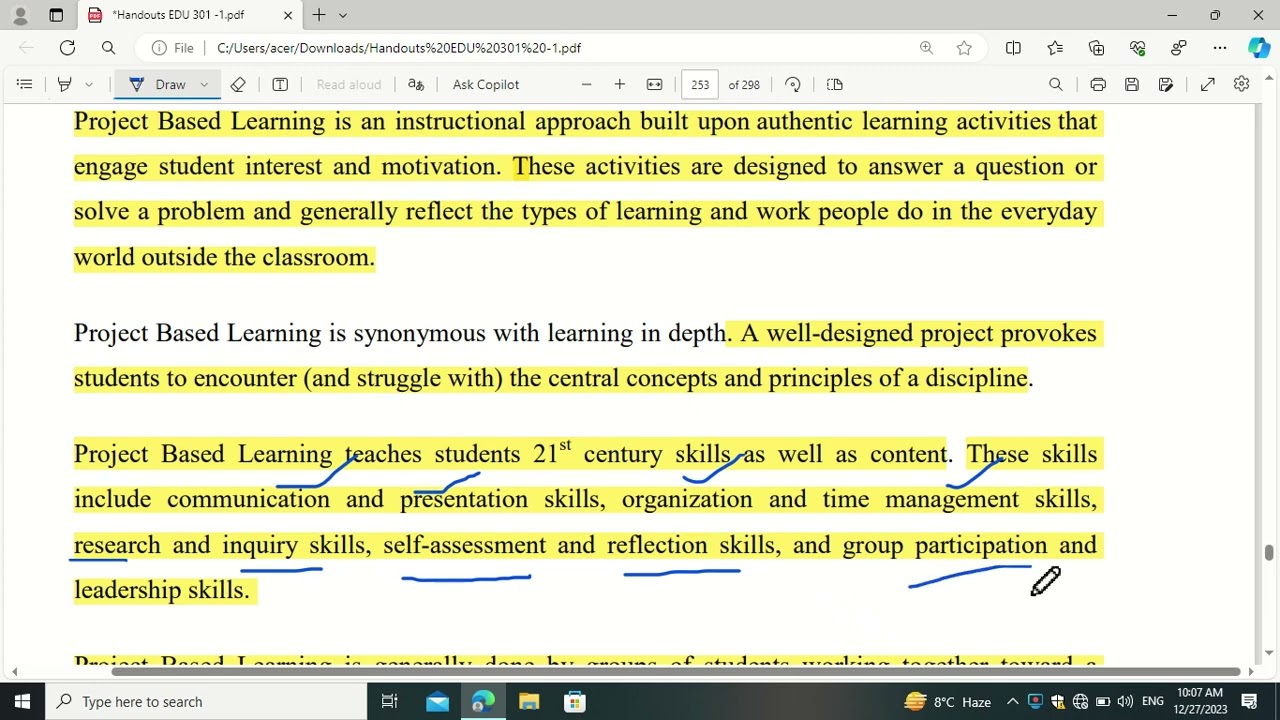Show hidden system tray icons
1280x720 pixels.
point(1012,702)
